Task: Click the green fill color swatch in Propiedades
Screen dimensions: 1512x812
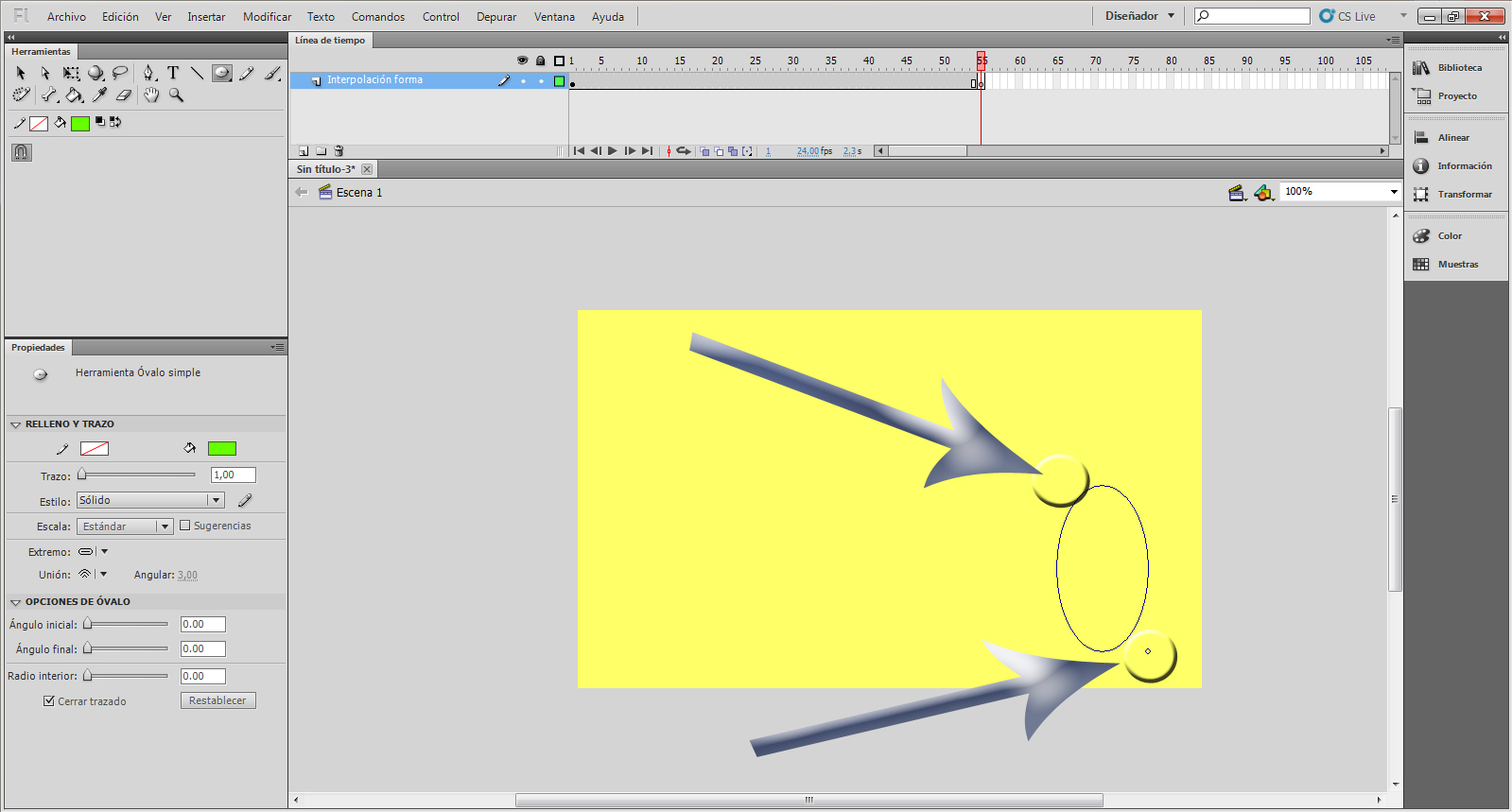Action: tap(222, 449)
